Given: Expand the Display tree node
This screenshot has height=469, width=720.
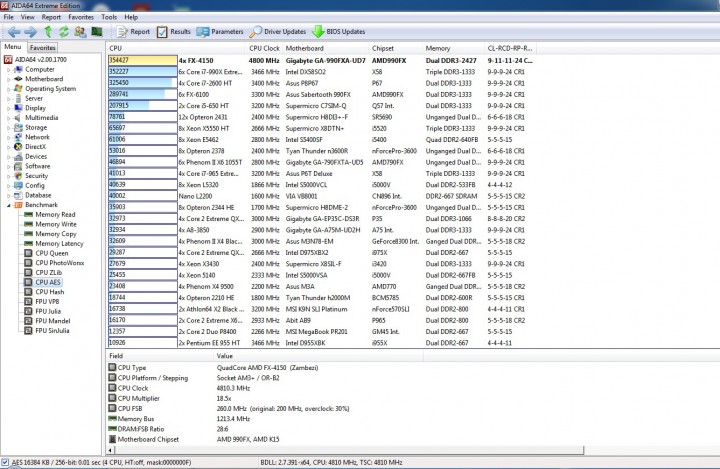Looking at the screenshot, I should point(8,108).
